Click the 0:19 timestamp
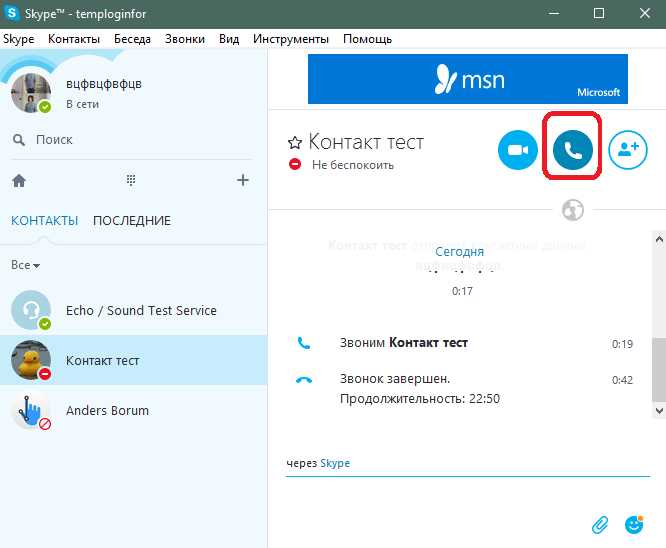The image size is (666, 548). pyautogui.click(x=622, y=344)
